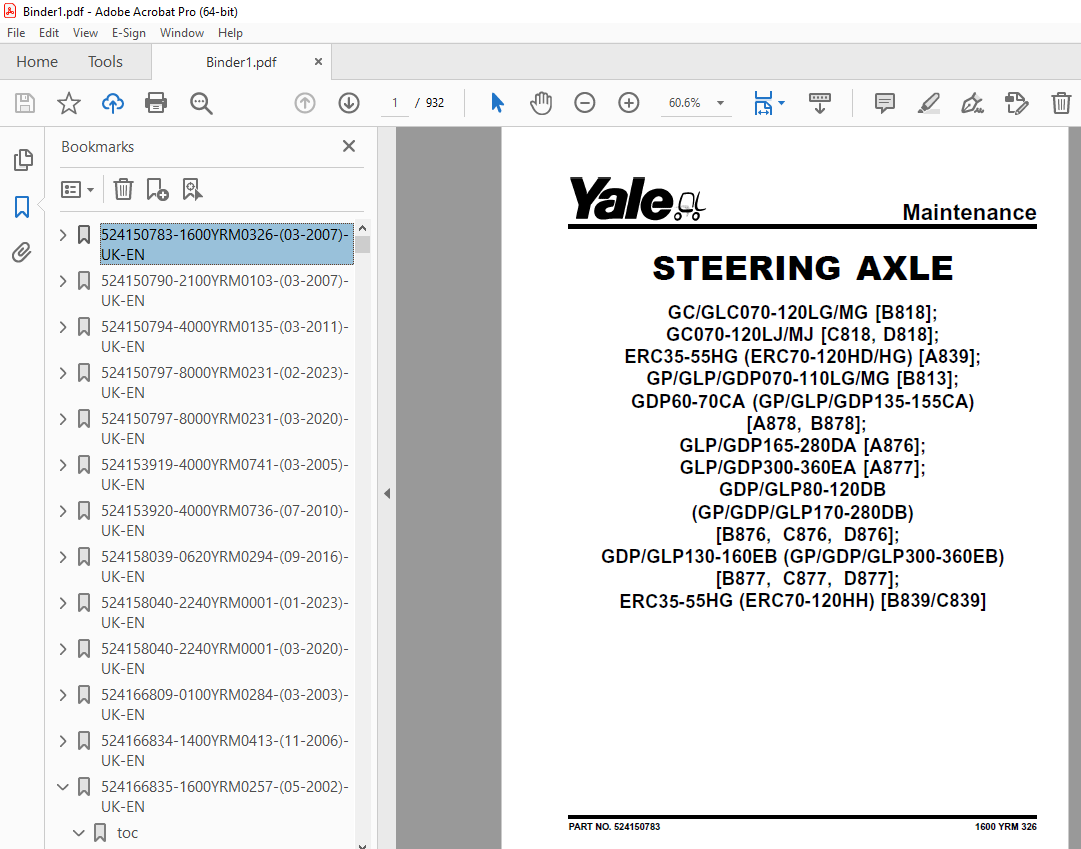Open the File menu
The image size is (1081, 849).
tap(16, 32)
